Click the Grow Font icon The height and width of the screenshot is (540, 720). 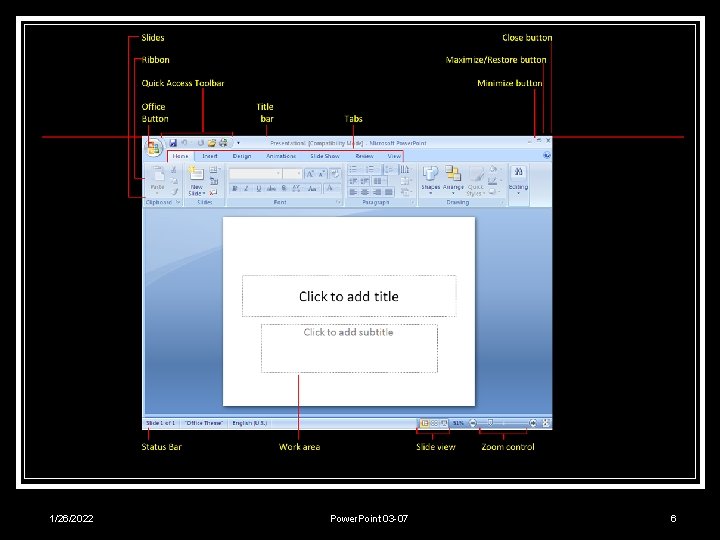310,174
